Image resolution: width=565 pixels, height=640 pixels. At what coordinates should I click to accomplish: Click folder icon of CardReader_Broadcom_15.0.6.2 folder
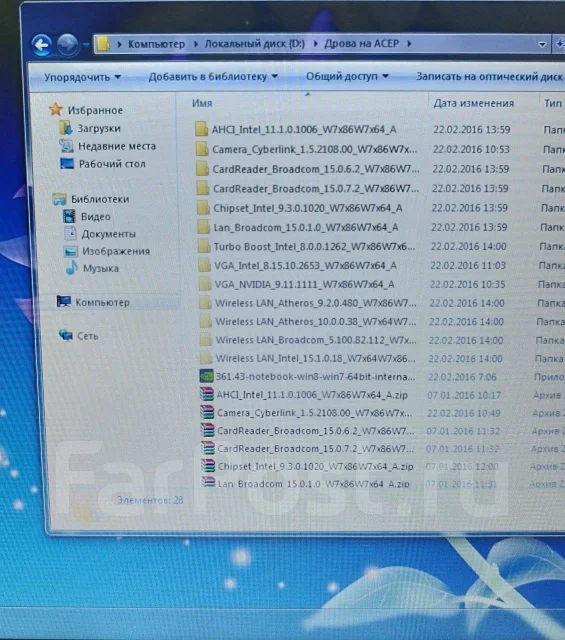pos(202,169)
